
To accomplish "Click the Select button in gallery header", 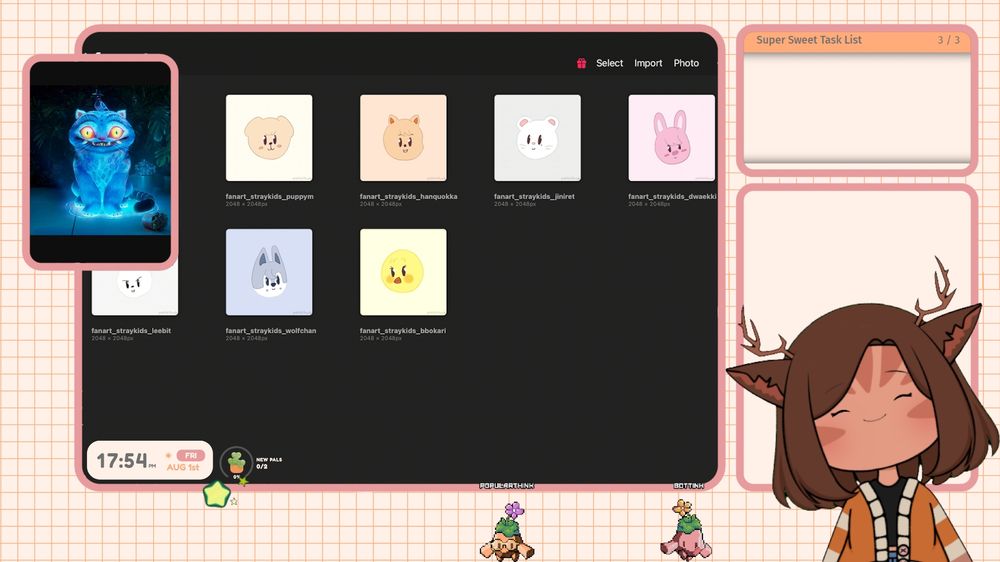I will pyautogui.click(x=609, y=63).
